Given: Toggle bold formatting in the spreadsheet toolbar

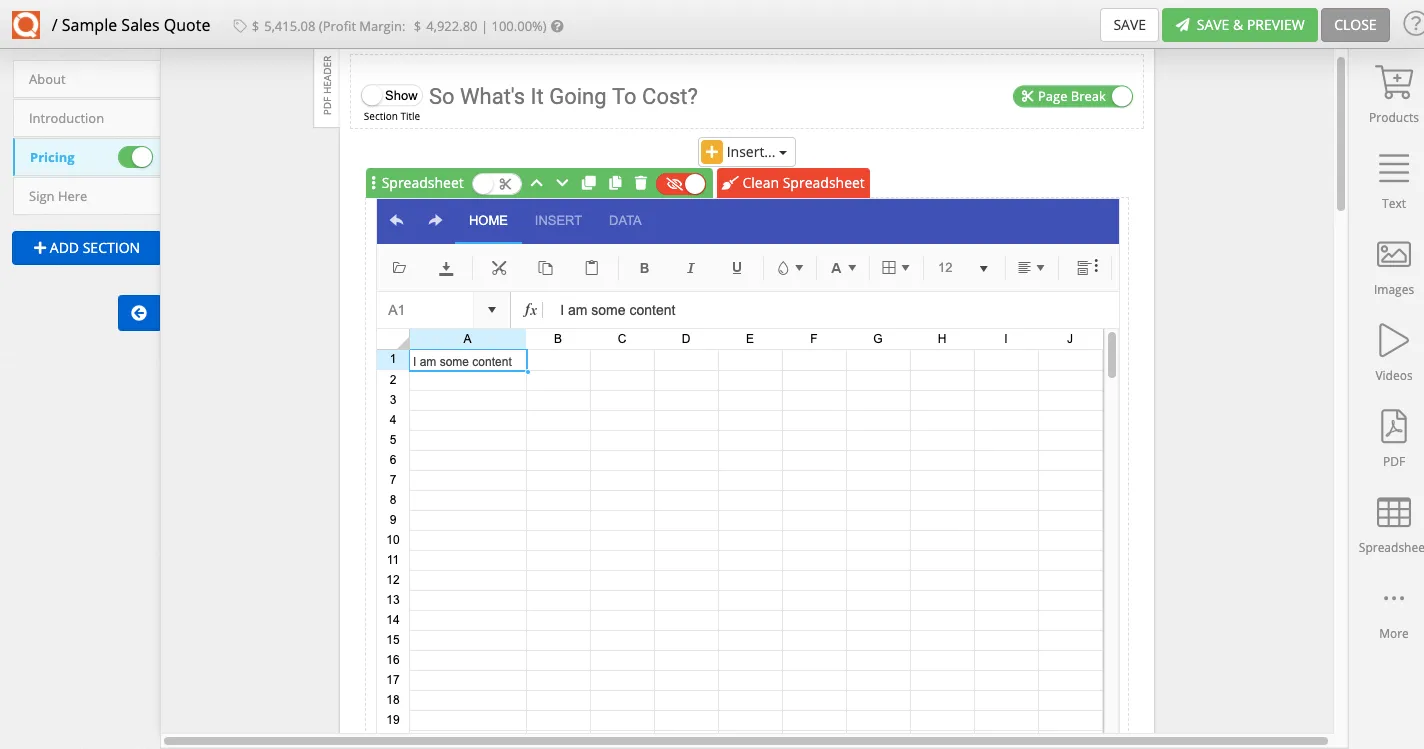Looking at the screenshot, I should (644, 267).
